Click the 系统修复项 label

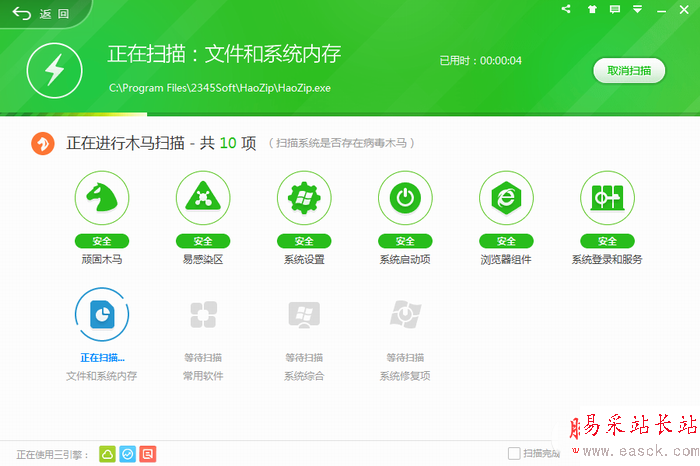click(405, 376)
